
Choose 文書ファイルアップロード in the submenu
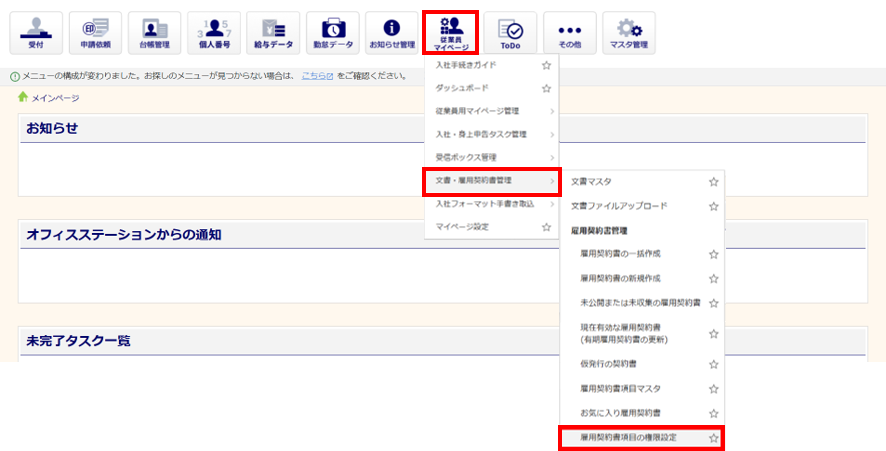619,206
